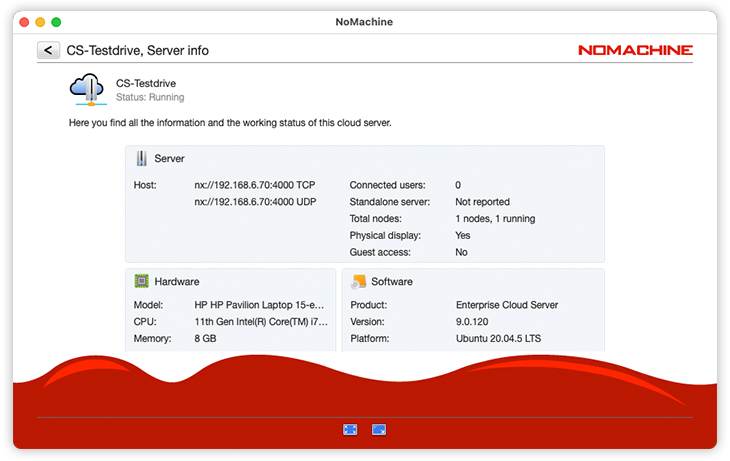Click the fullscreen icon in bottom bar
Image resolution: width=730 pixels, height=461 pixels.
350,429
